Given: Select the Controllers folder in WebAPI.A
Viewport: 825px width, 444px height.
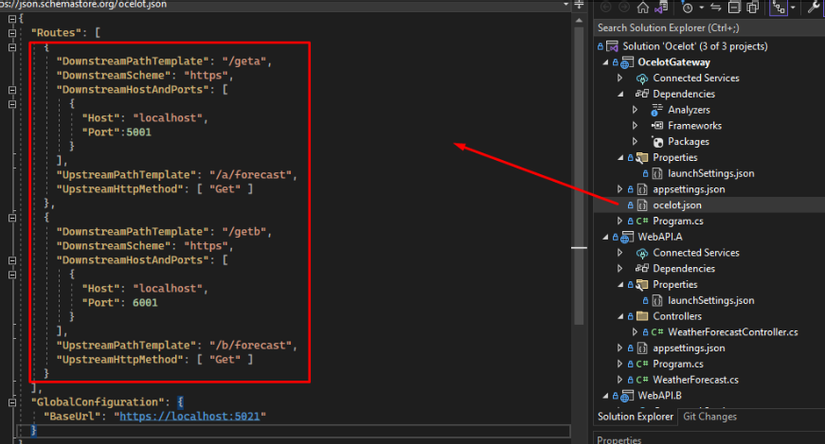Looking at the screenshot, I should pyautogui.click(x=677, y=316).
